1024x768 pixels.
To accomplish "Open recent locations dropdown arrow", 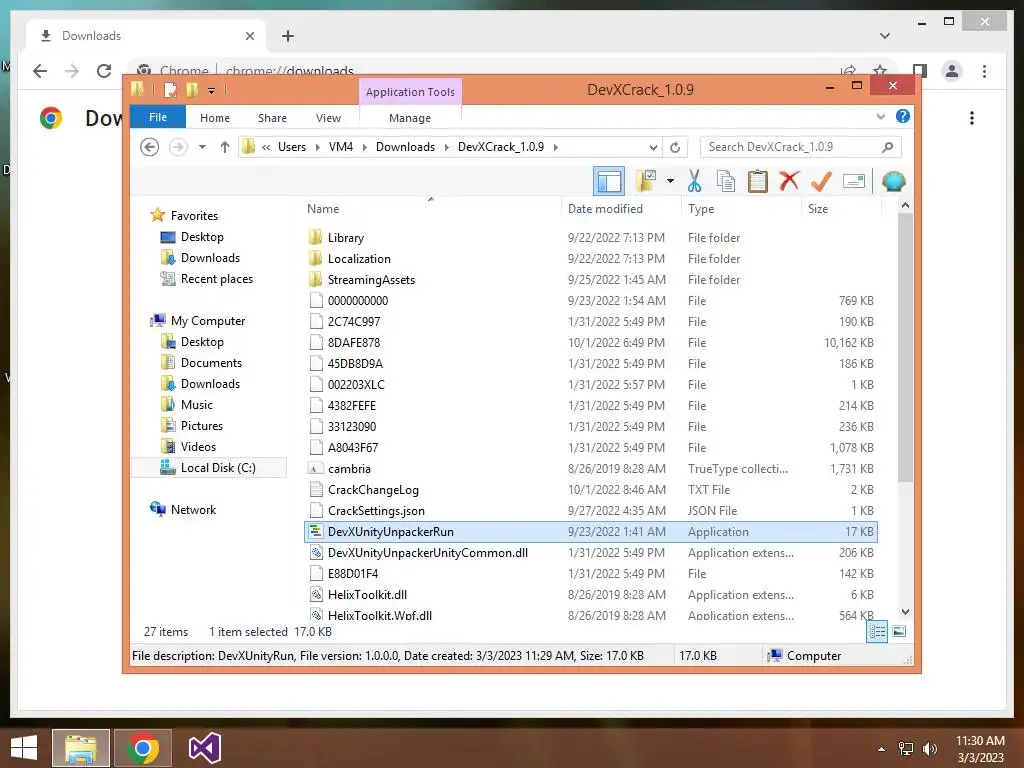I will [202, 147].
